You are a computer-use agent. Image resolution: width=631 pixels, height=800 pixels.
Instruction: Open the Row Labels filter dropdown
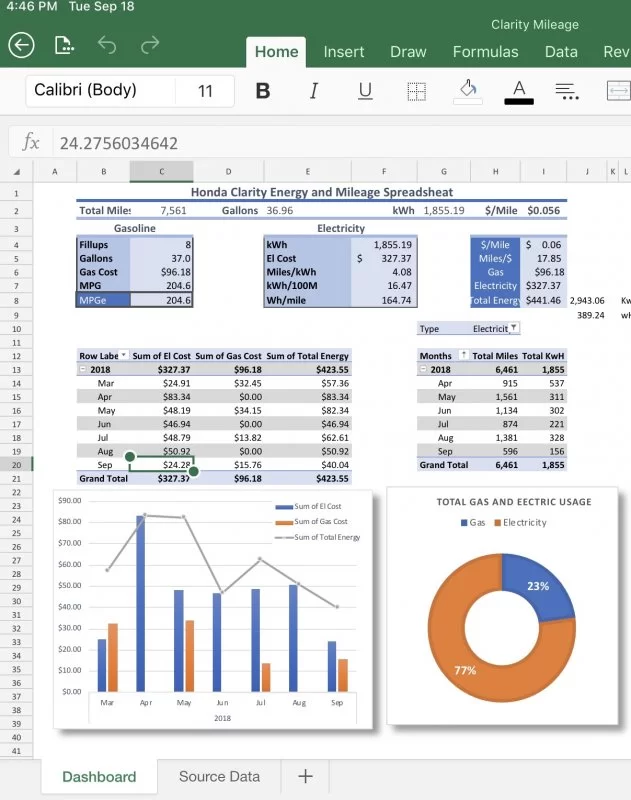[x=124, y=356]
